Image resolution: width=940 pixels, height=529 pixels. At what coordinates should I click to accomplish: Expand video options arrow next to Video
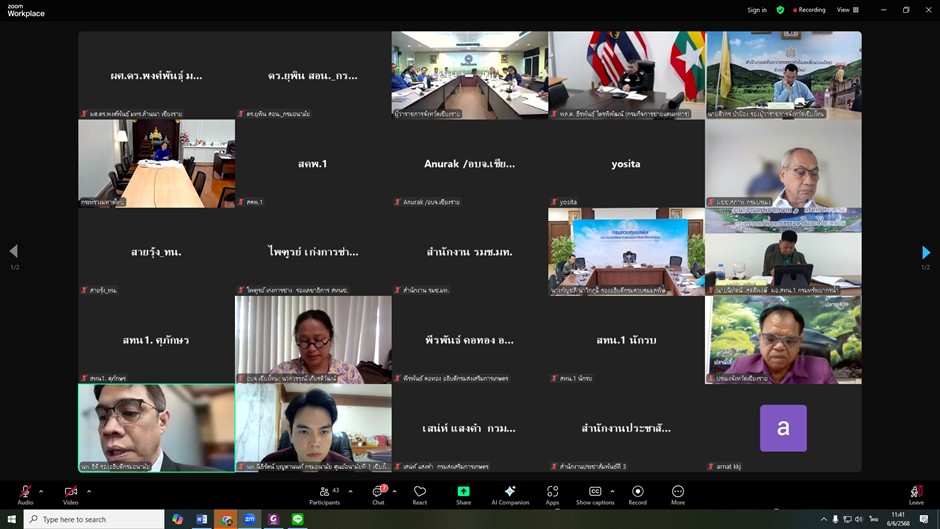pos(89,491)
